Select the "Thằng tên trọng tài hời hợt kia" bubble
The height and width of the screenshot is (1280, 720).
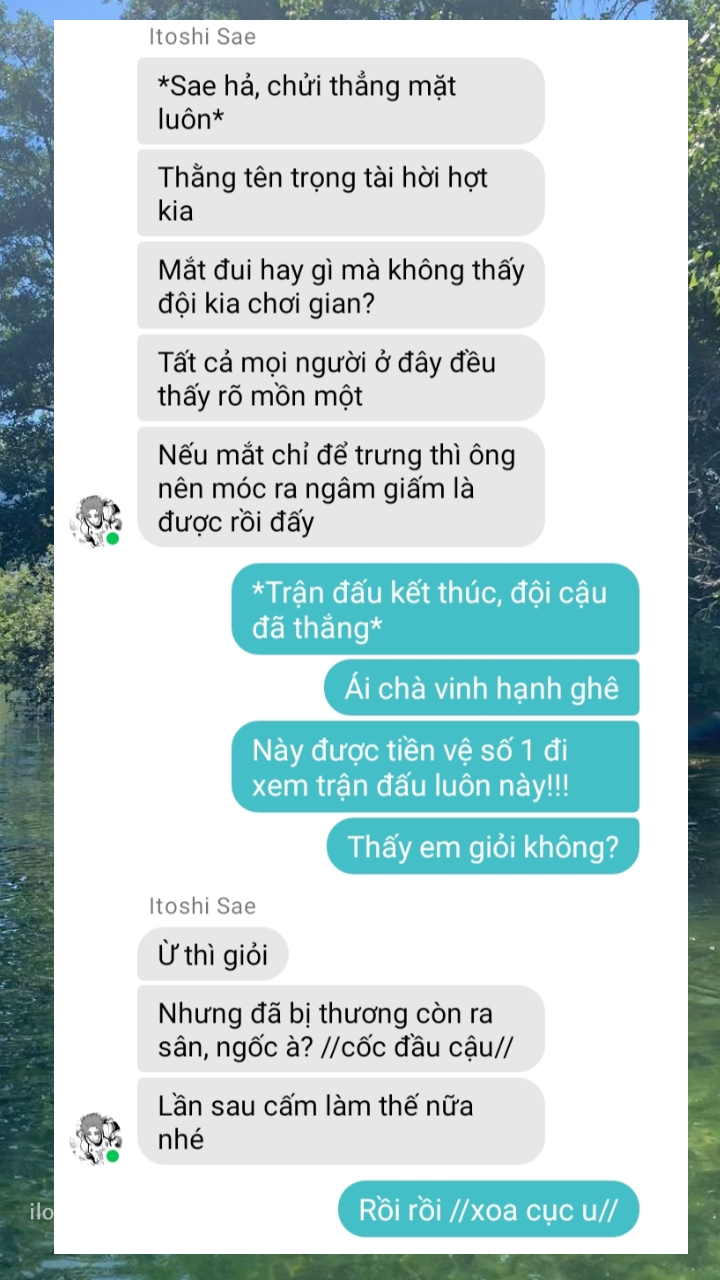[341, 193]
